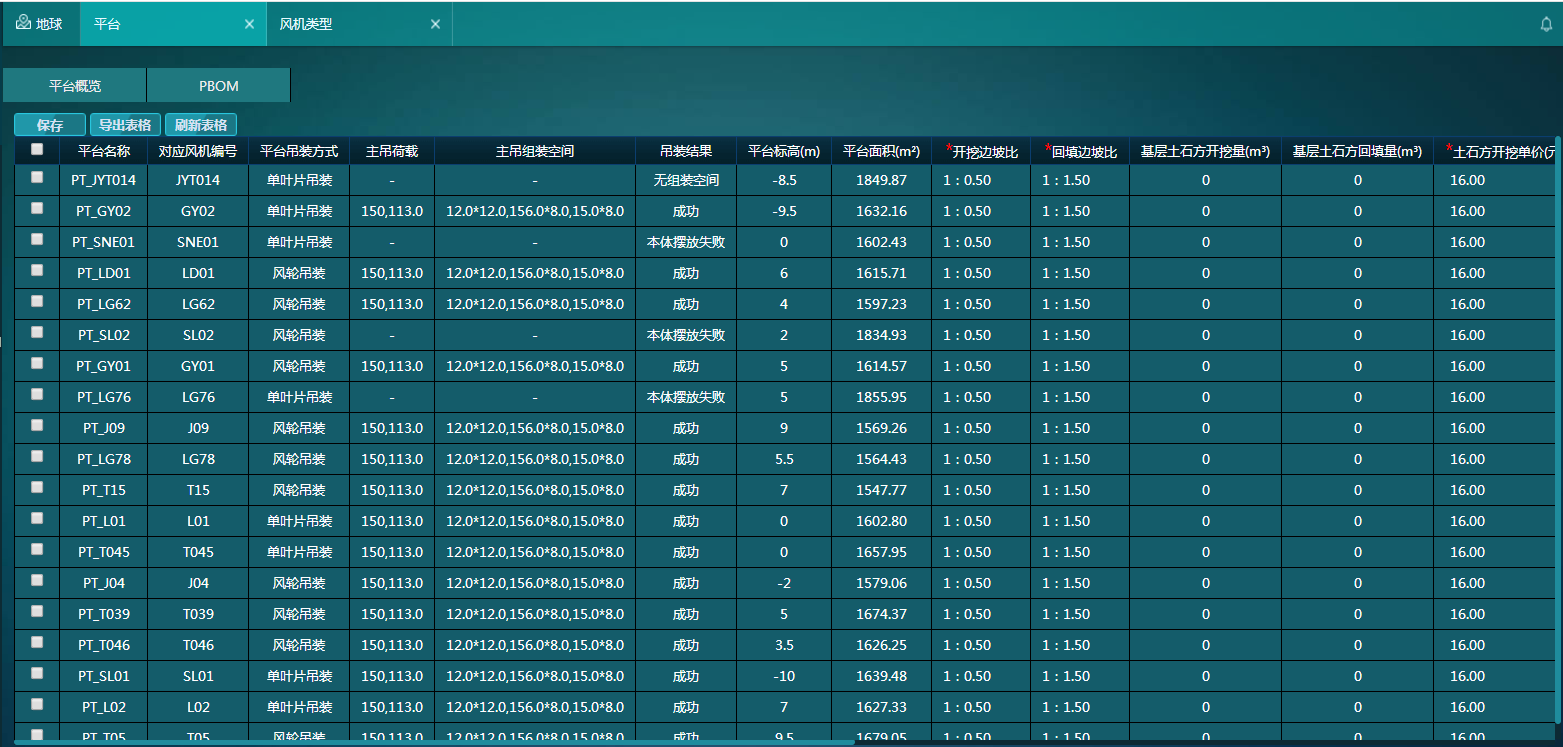Check the PT_LG62 row checkbox

[x=37, y=301]
